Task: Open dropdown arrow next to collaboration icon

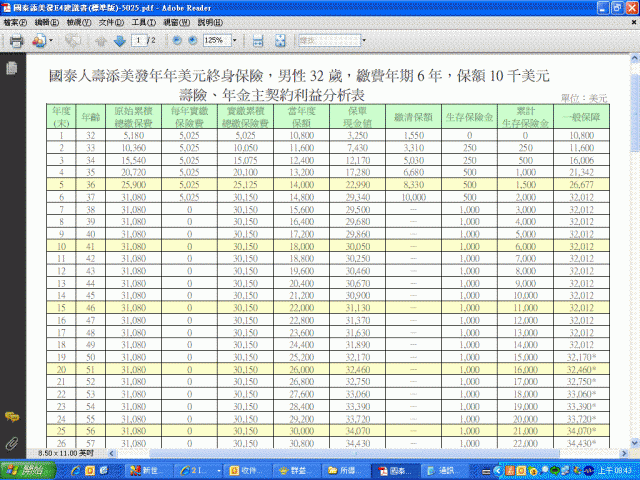Action: pos(51,40)
